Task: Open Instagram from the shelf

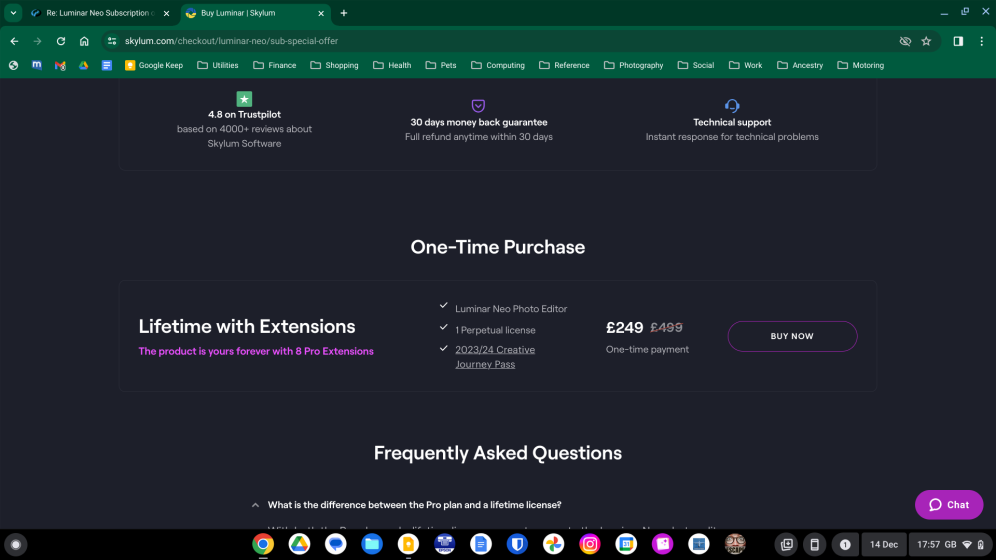Action: coord(590,544)
